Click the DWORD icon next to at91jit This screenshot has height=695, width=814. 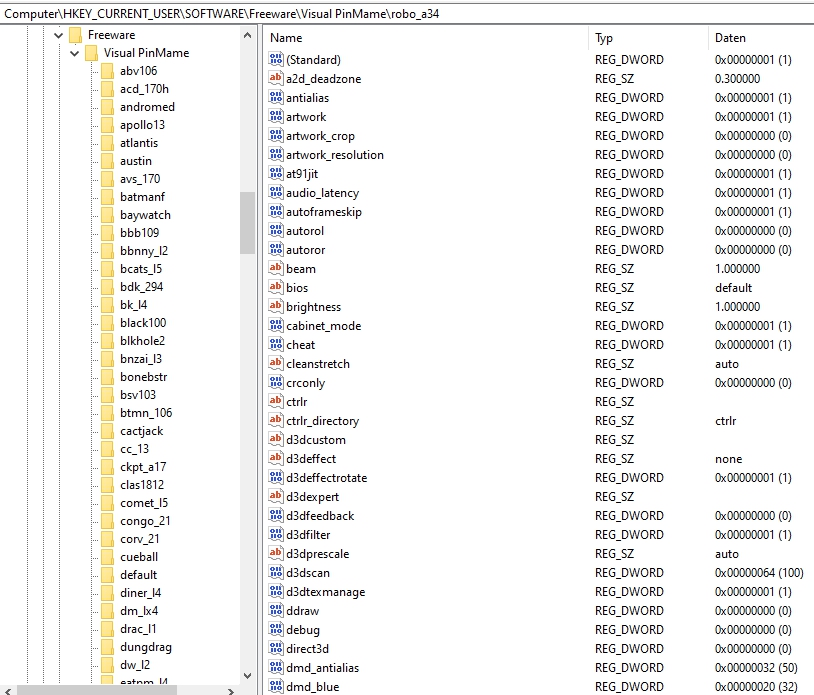tap(276, 173)
